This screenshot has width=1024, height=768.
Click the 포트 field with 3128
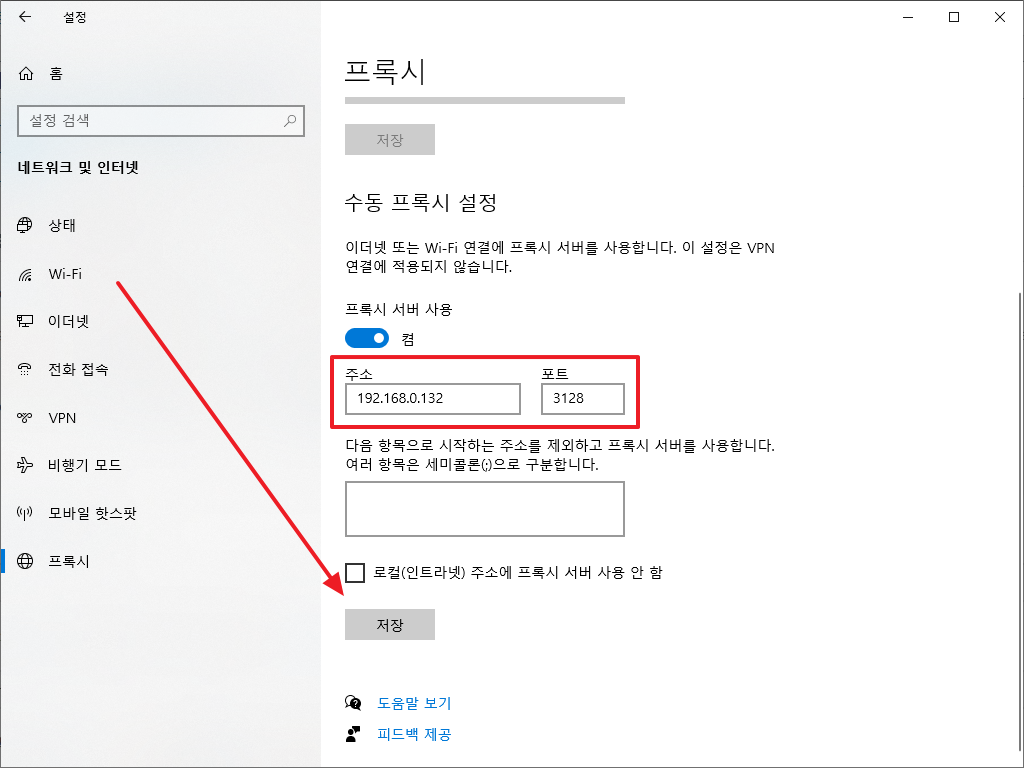click(x=583, y=398)
